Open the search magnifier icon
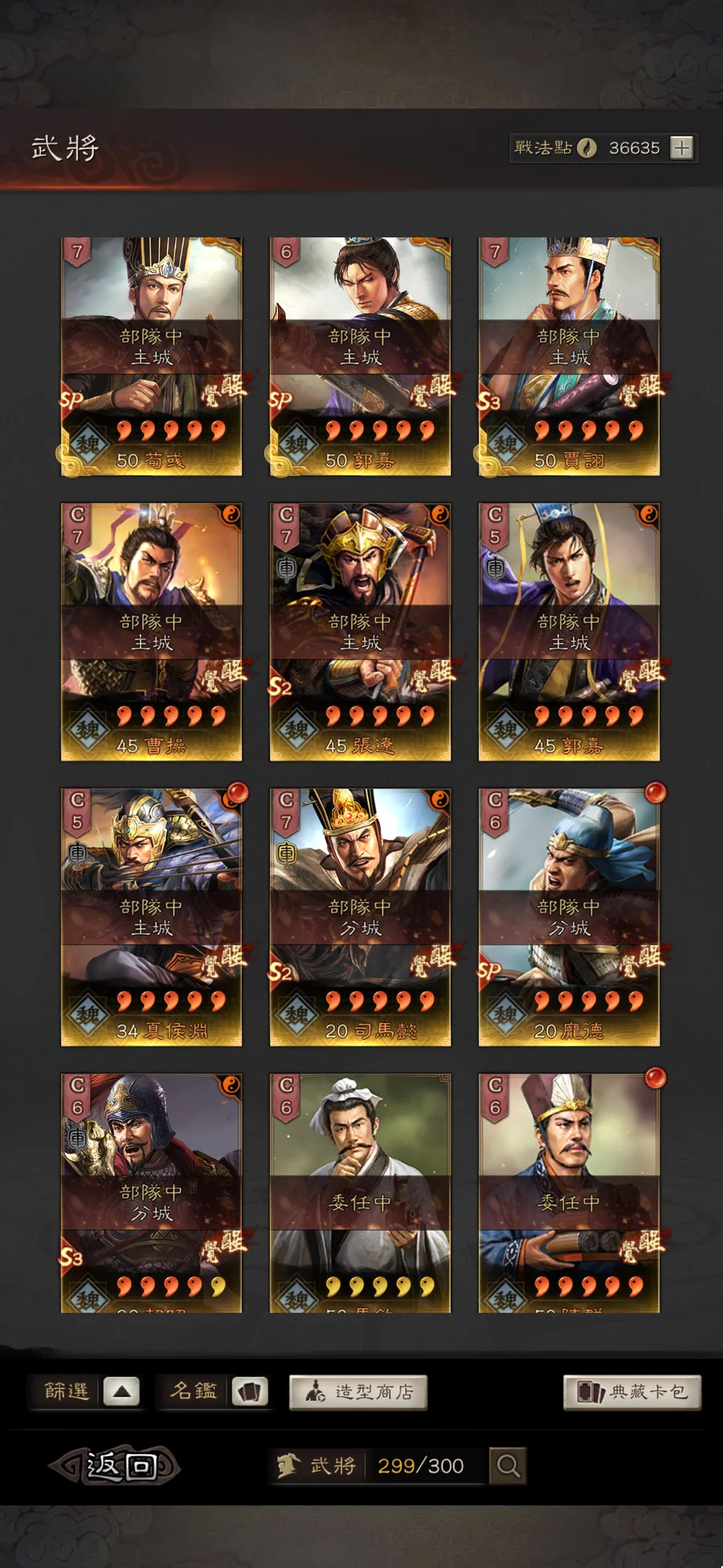 tap(508, 1466)
